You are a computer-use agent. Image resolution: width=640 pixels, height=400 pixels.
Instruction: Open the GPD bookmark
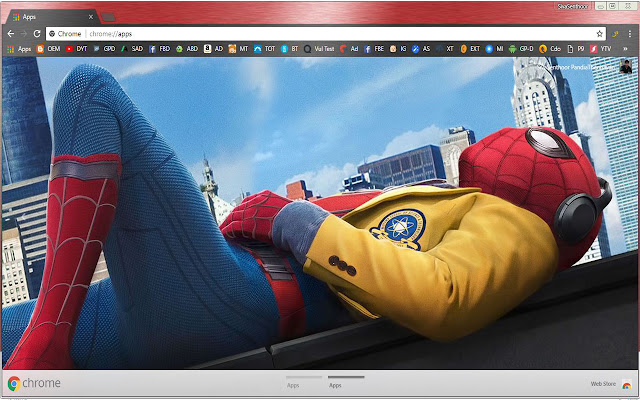point(104,49)
